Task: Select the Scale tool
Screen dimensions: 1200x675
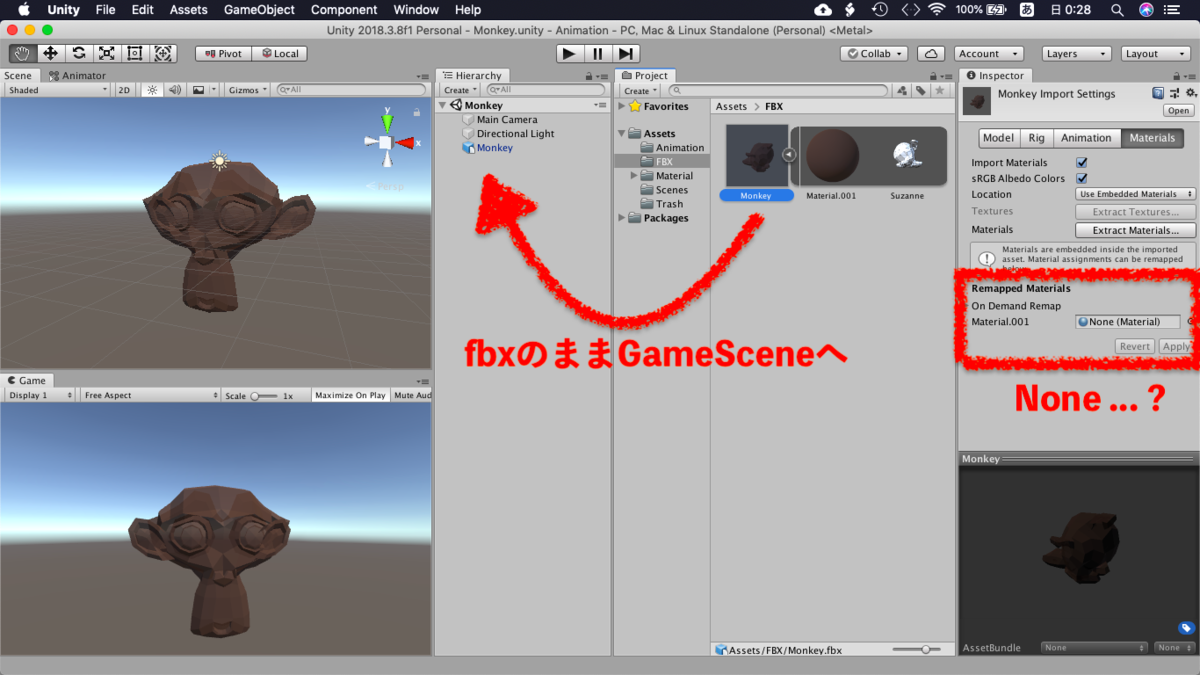Action: pyautogui.click(x=106, y=53)
